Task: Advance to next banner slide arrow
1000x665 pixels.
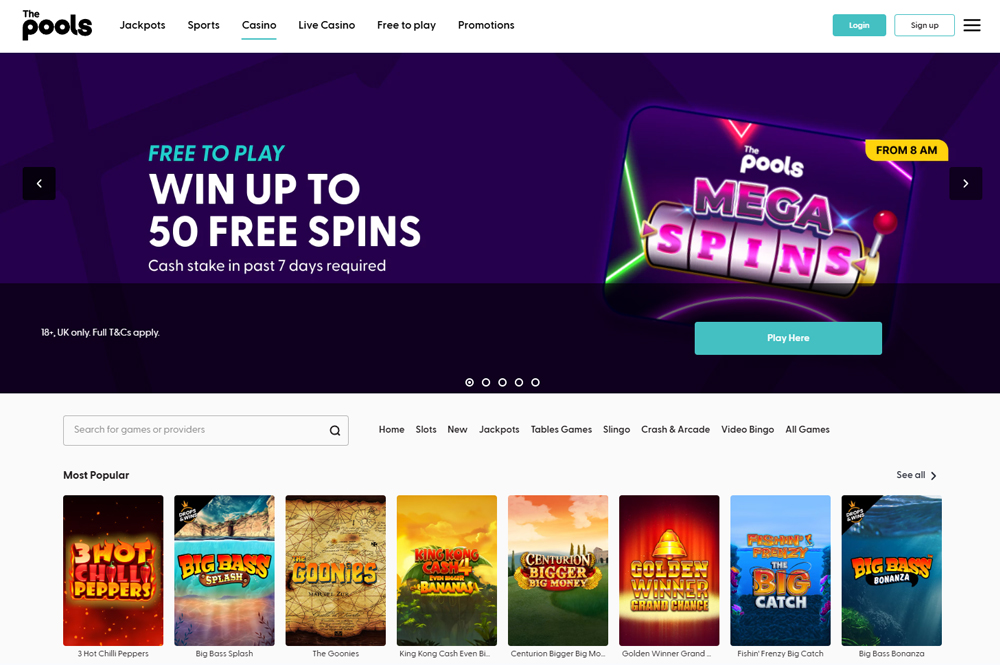Action: click(966, 184)
